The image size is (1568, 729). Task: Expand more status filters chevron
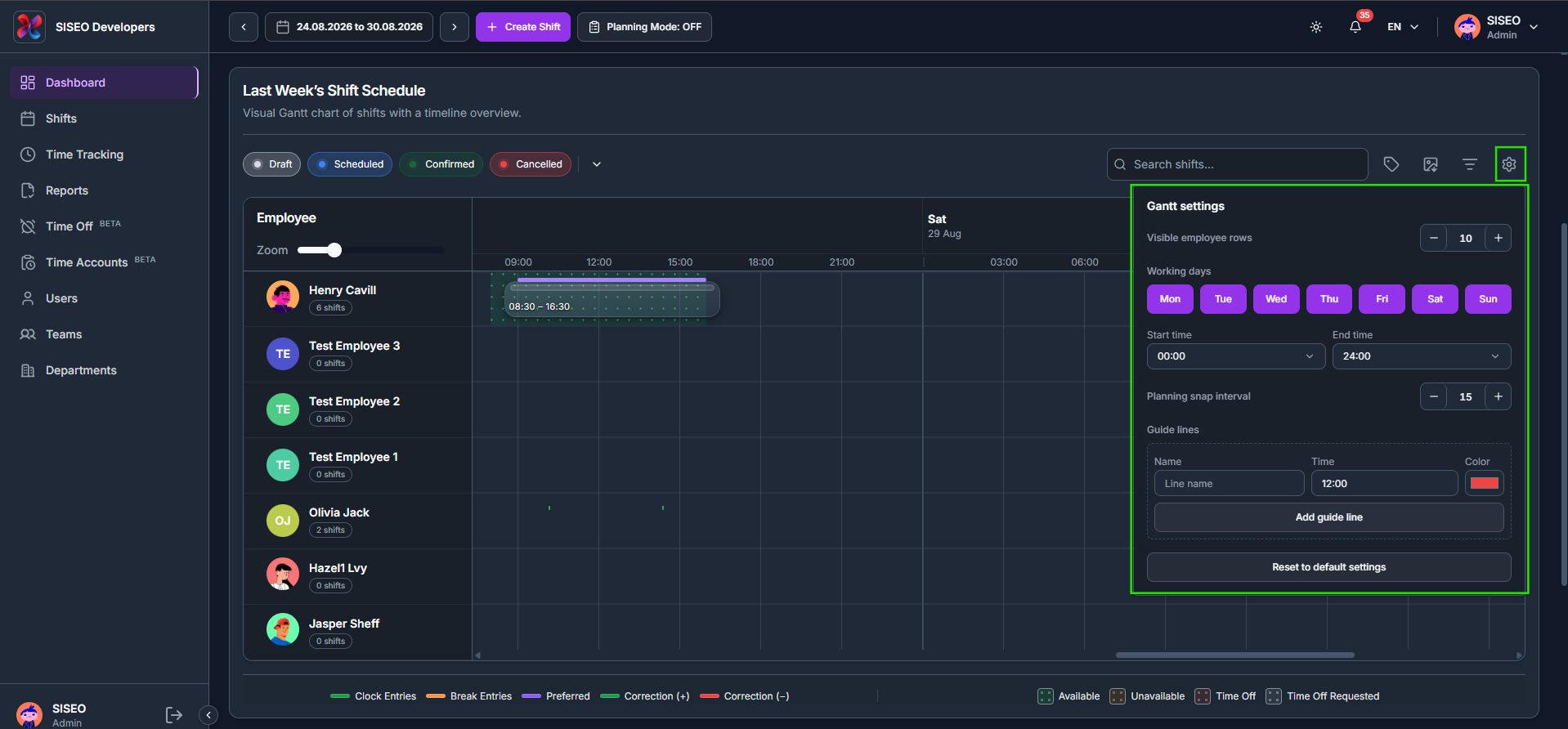coord(597,164)
